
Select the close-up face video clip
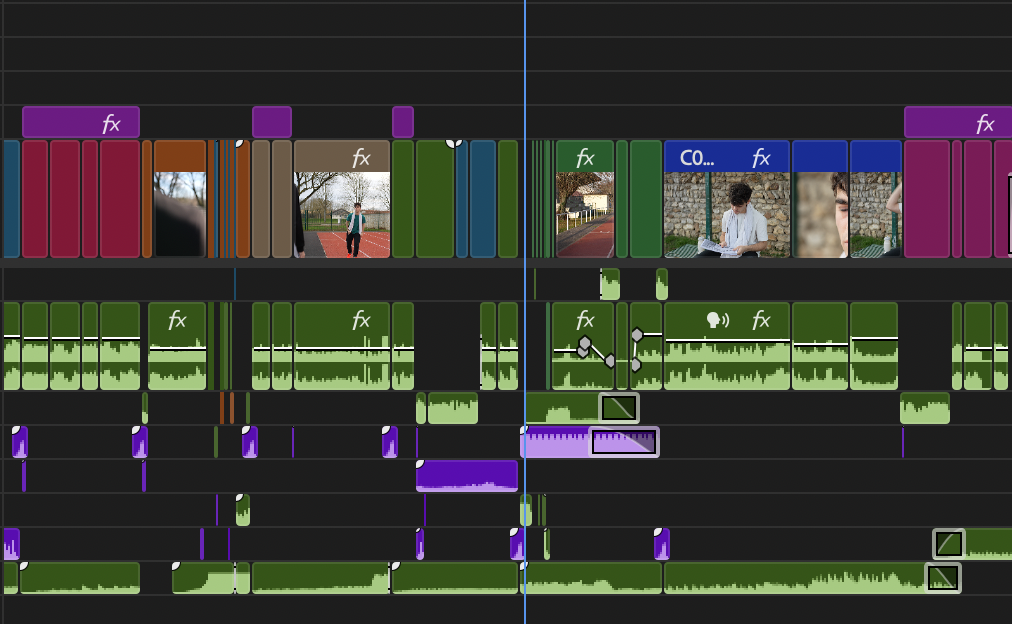pos(820,199)
